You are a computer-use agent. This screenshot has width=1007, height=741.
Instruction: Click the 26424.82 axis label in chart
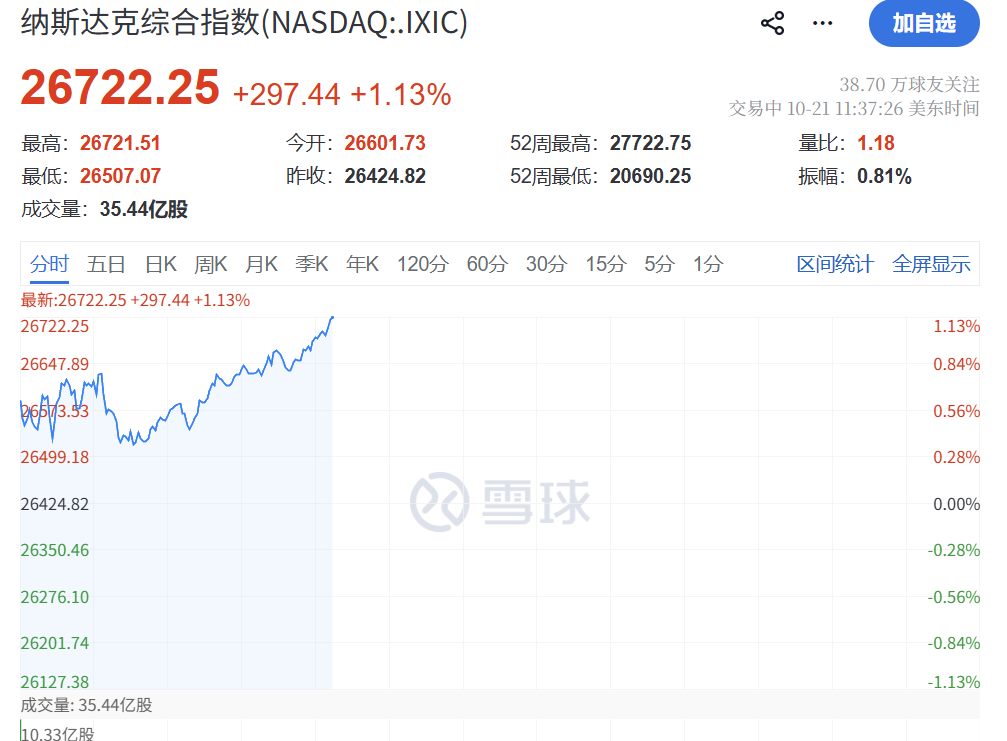pos(55,504)
